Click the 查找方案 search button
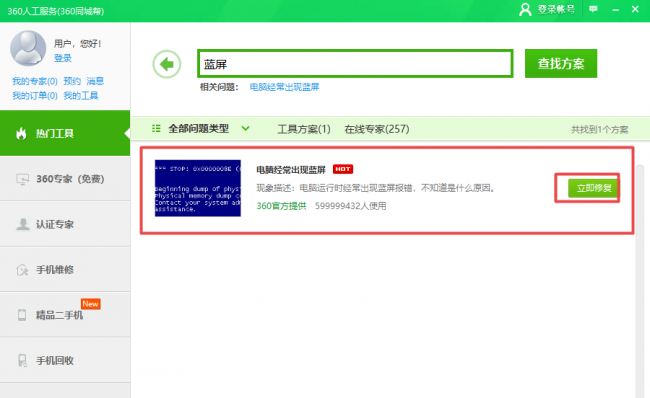 pos(561,63)
